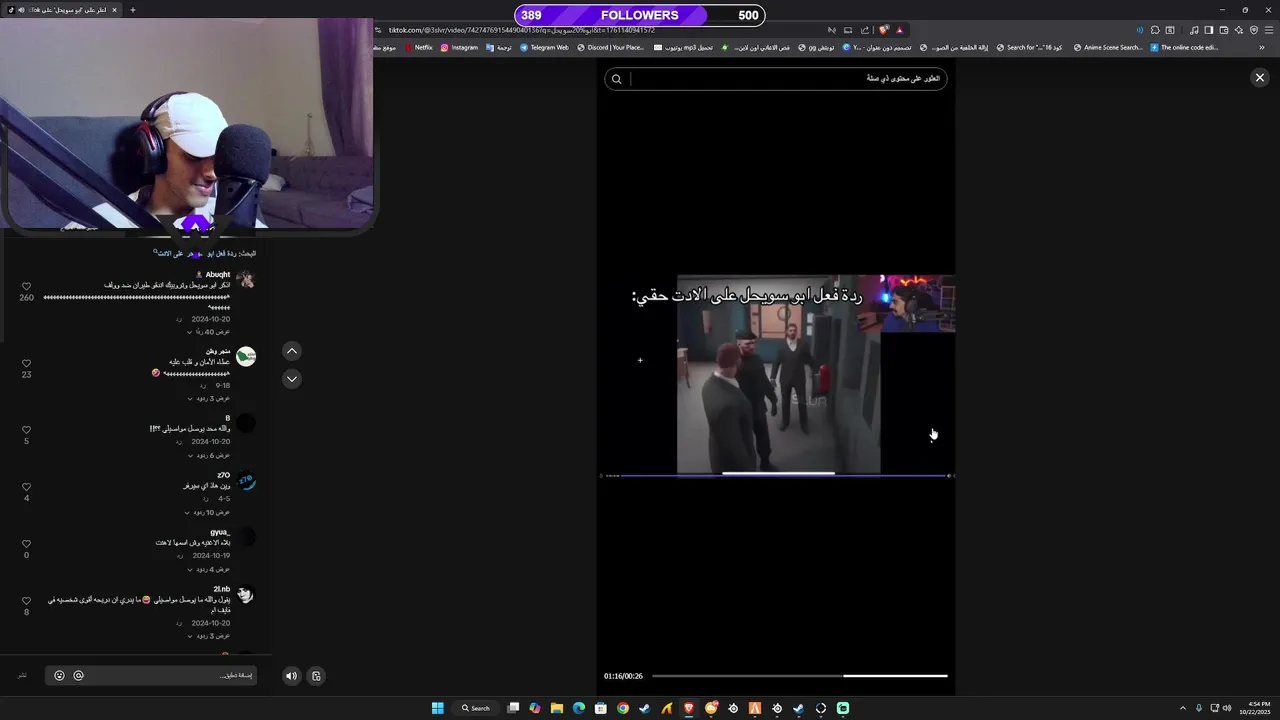Image resolution: width=1280 pixels, height=720 pixels.
Task: Open File Explorer from taskbar
Action: click(557, 708)
